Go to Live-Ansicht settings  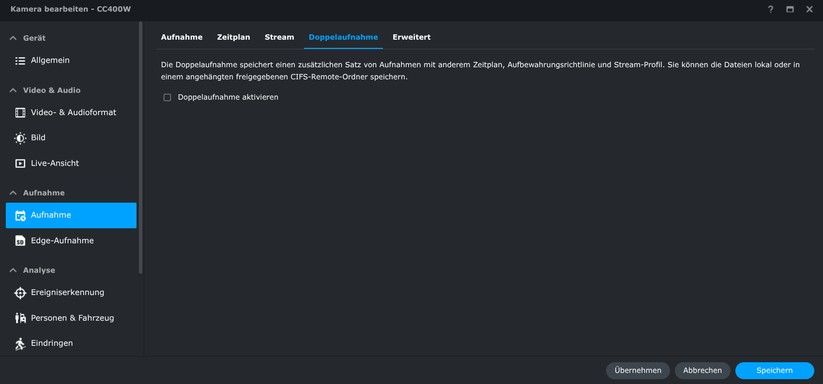coord(71,163)
